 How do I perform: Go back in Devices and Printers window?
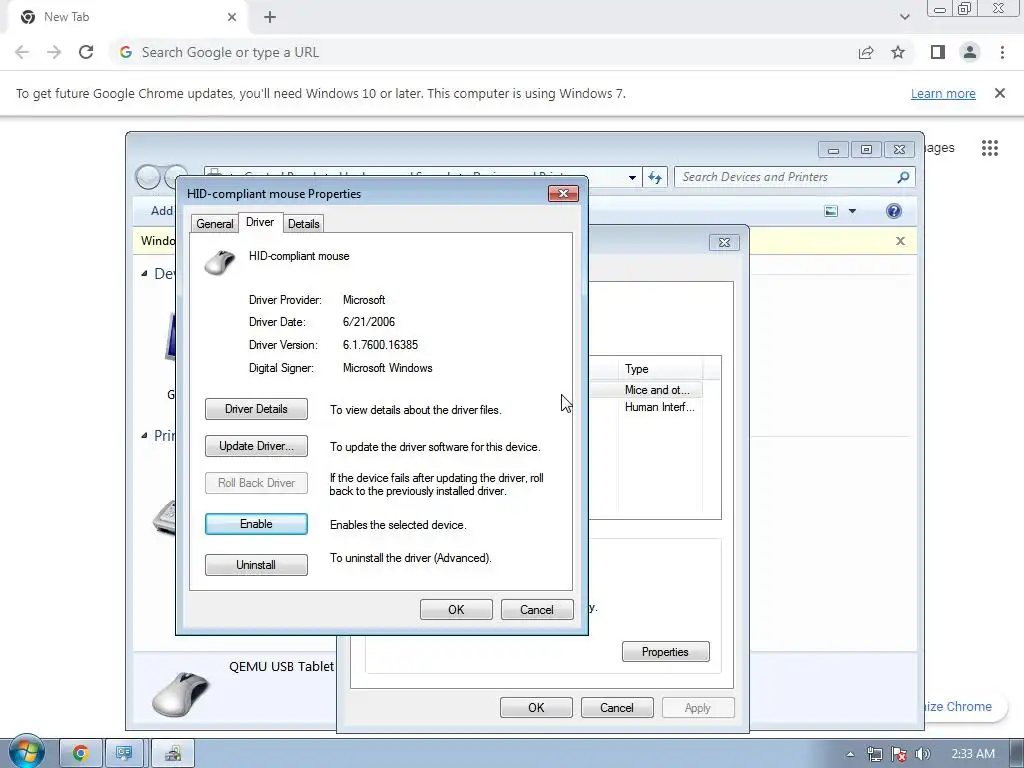[x=148, y=177]
